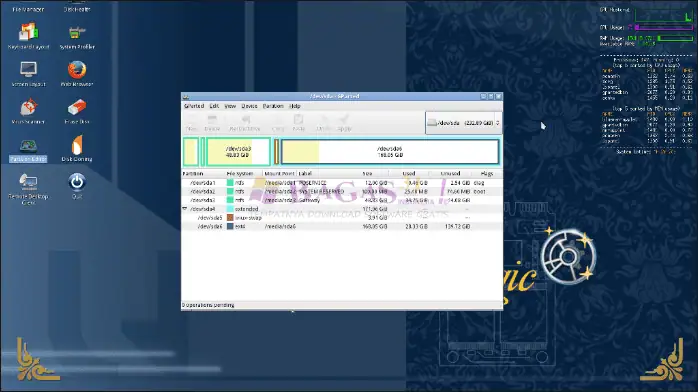Select first partition block in disk map
This screenshot has width=698, height=392.
[191, 152]
